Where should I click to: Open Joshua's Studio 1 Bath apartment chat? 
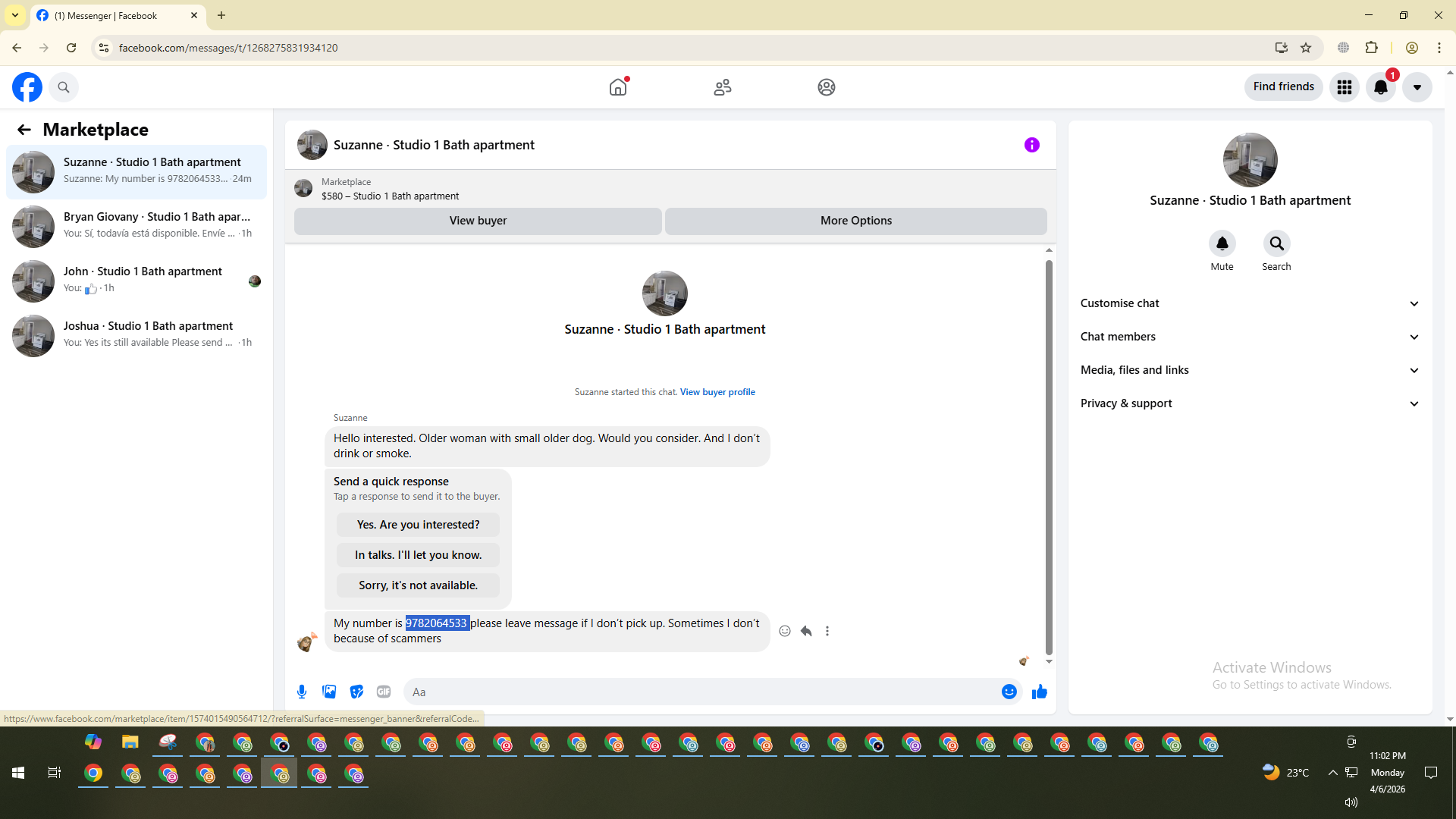136,336
